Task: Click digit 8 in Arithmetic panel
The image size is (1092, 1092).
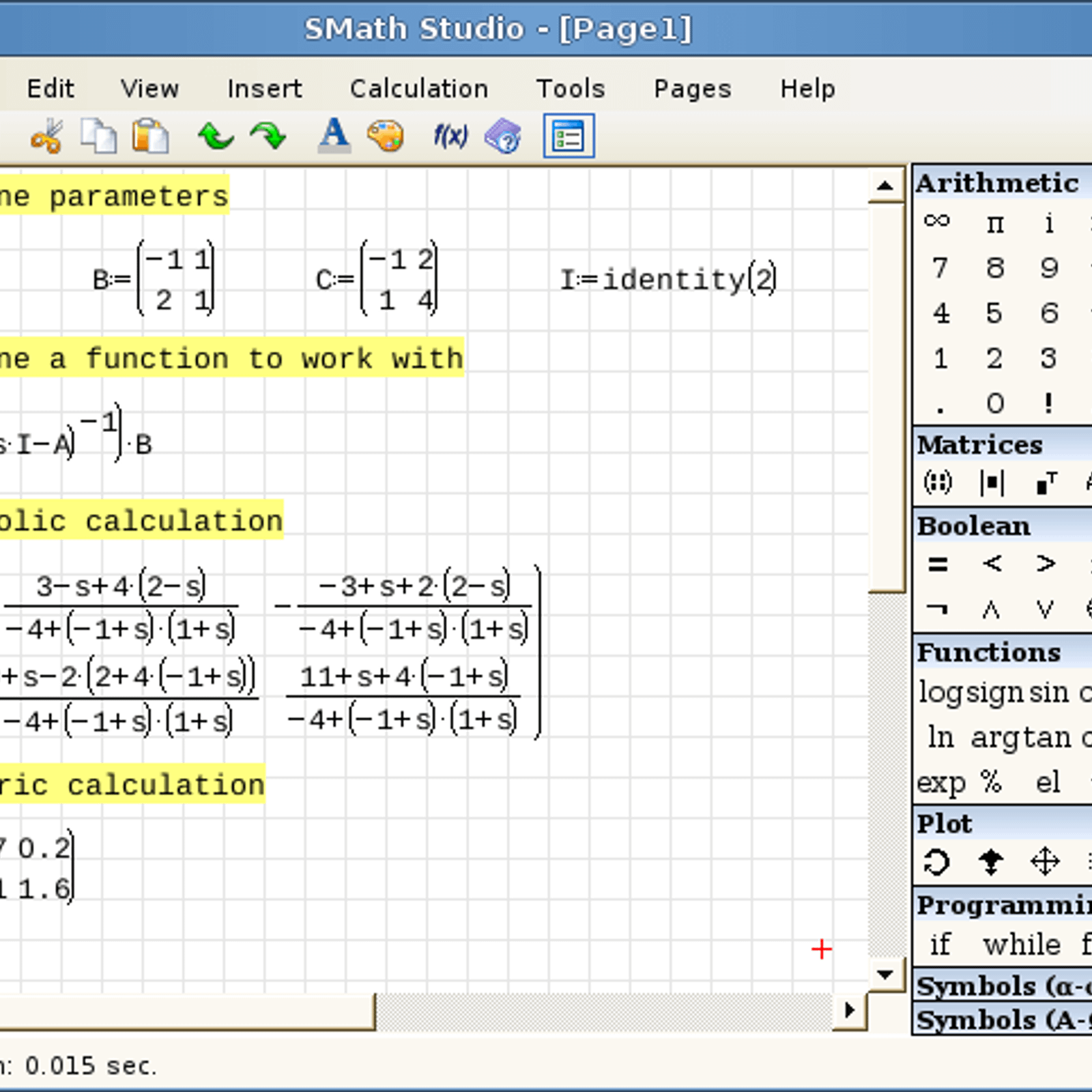Action: (995, 268)
